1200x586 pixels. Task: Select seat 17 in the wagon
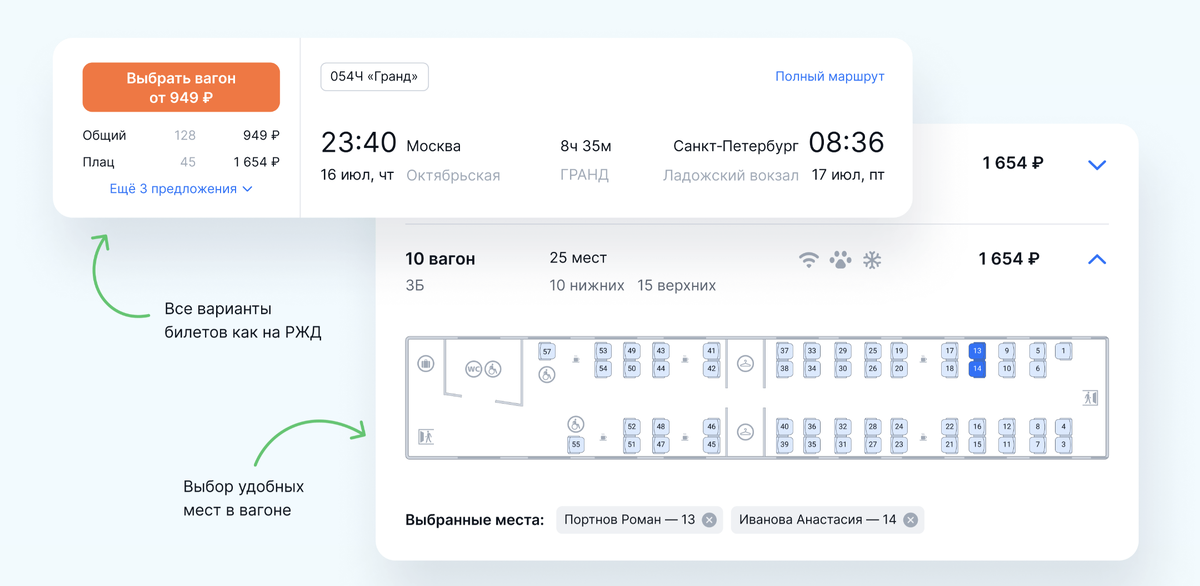[x=949, y=351]
